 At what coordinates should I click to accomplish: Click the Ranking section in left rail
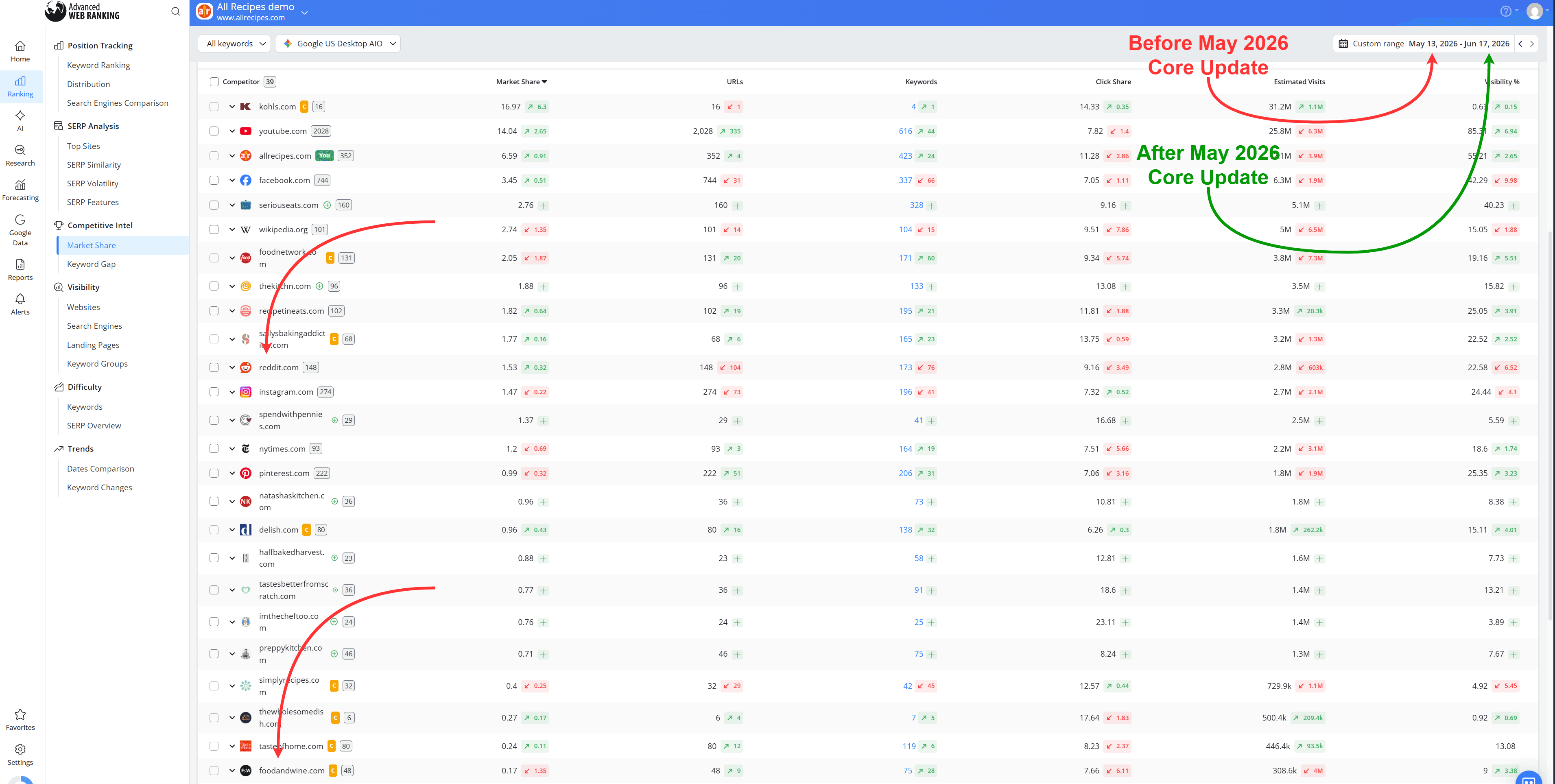[20, 86]
